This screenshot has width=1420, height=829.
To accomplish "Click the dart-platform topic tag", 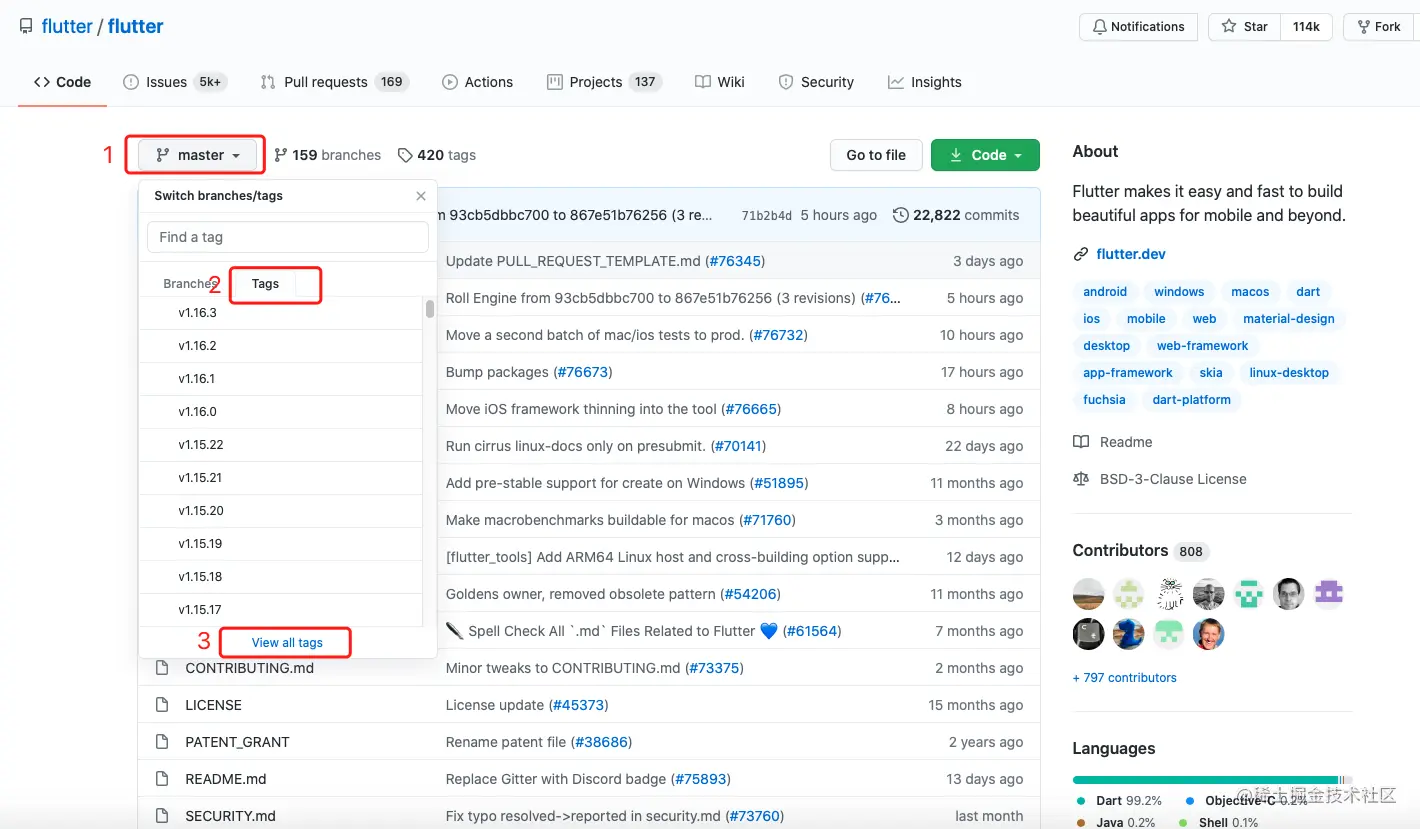I will [1192, 400].
